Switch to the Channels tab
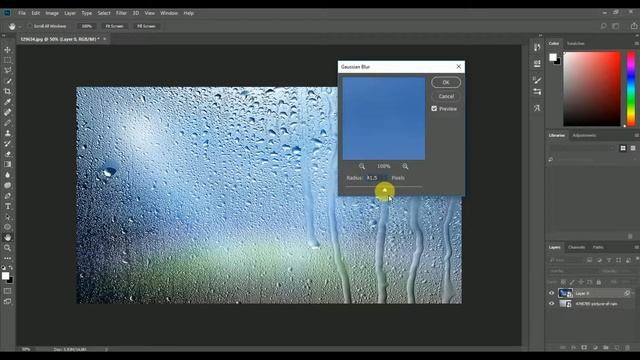This screenshot has width=640, height=360. (576, 247)
